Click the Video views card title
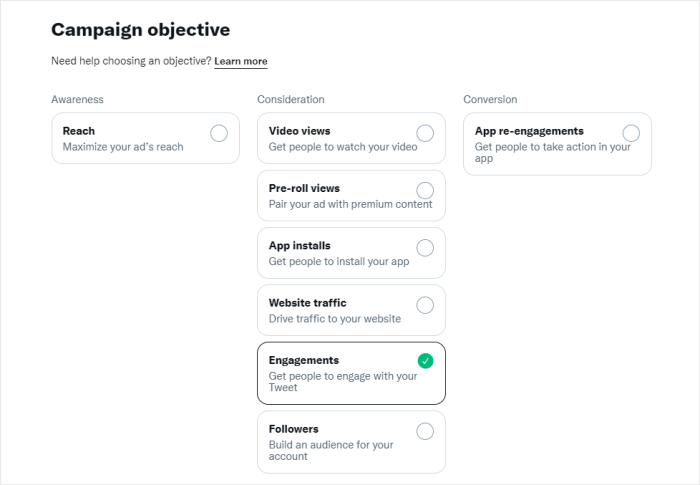 click(x=299, y=131)
